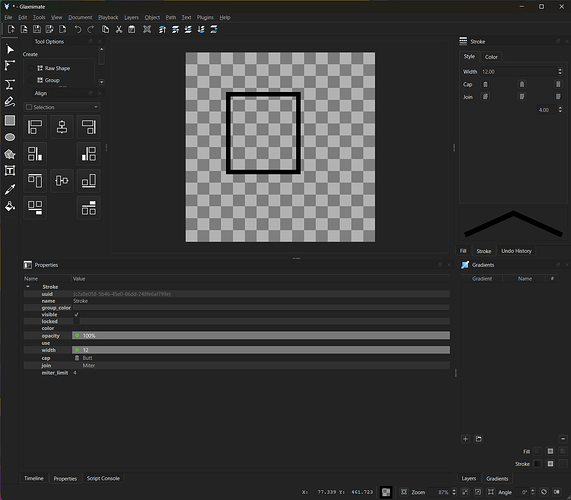Open the Selection align dropdown
The width and height of the screenshot is (571, 500).
click(x=62, y=107)
